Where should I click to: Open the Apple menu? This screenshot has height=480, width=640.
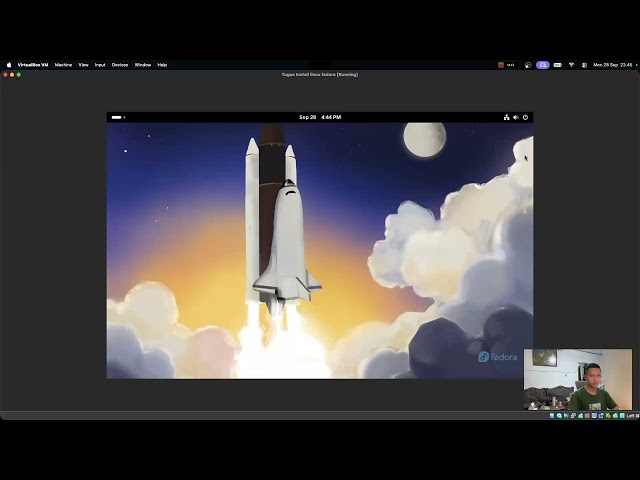click(x=9, y=65)
